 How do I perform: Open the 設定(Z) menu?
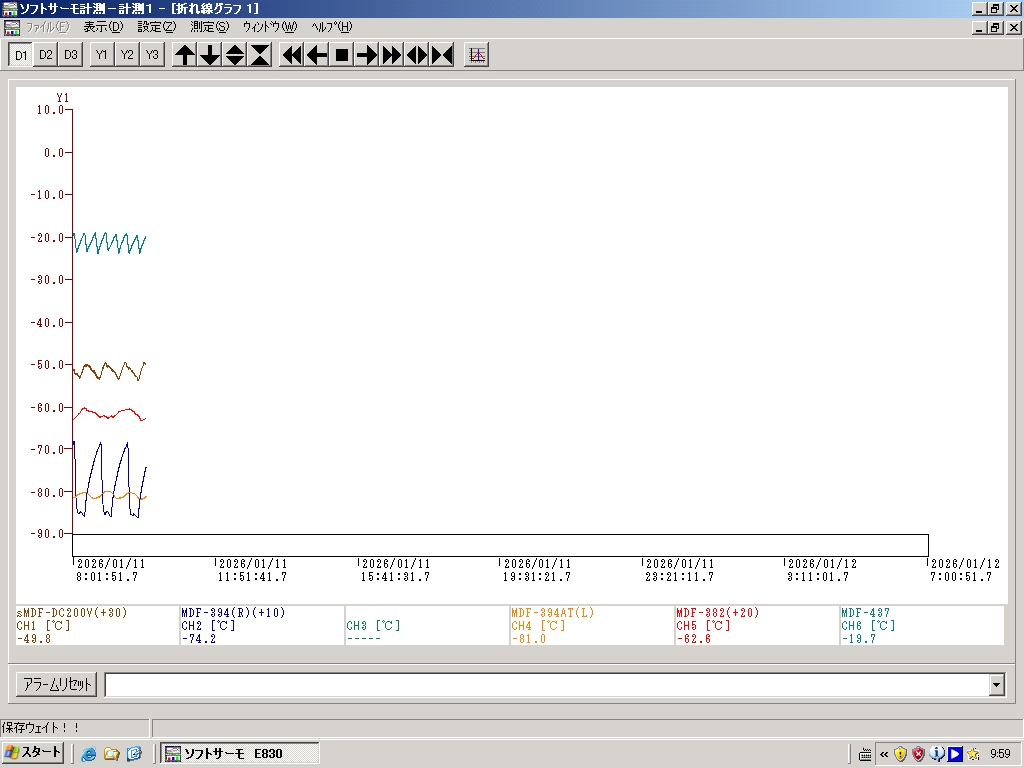click(156, 27)
